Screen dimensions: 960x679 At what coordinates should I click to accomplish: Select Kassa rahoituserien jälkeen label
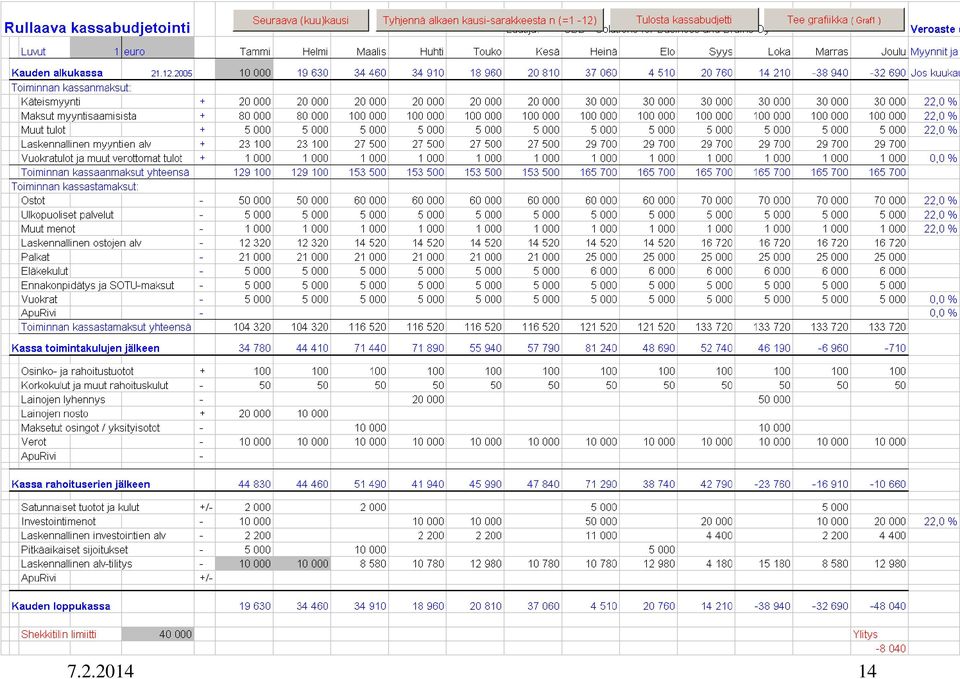click(x=80, y=484)
